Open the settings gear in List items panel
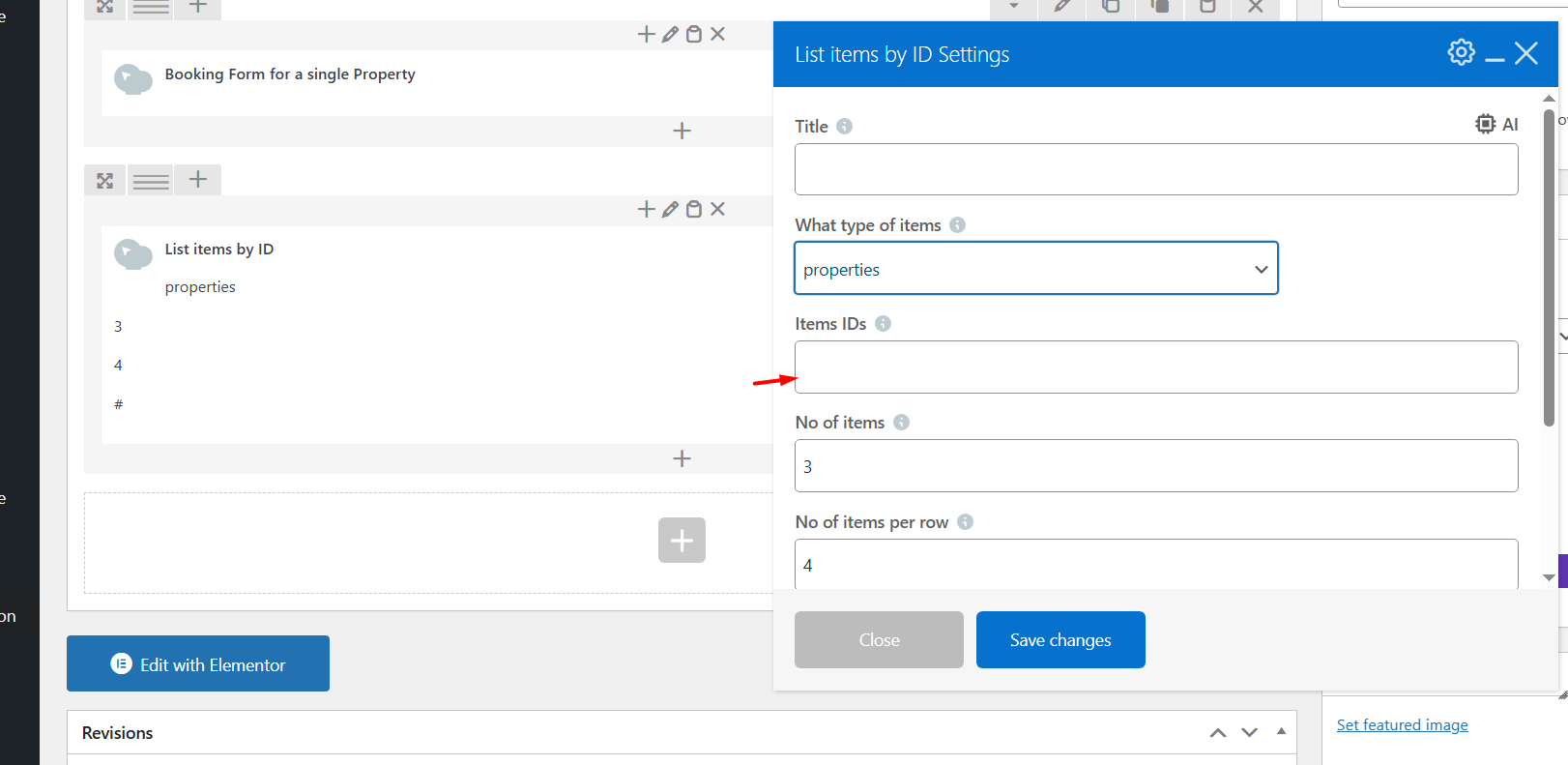Viewport: 1568px width, 765px height. click(1461, 52)
